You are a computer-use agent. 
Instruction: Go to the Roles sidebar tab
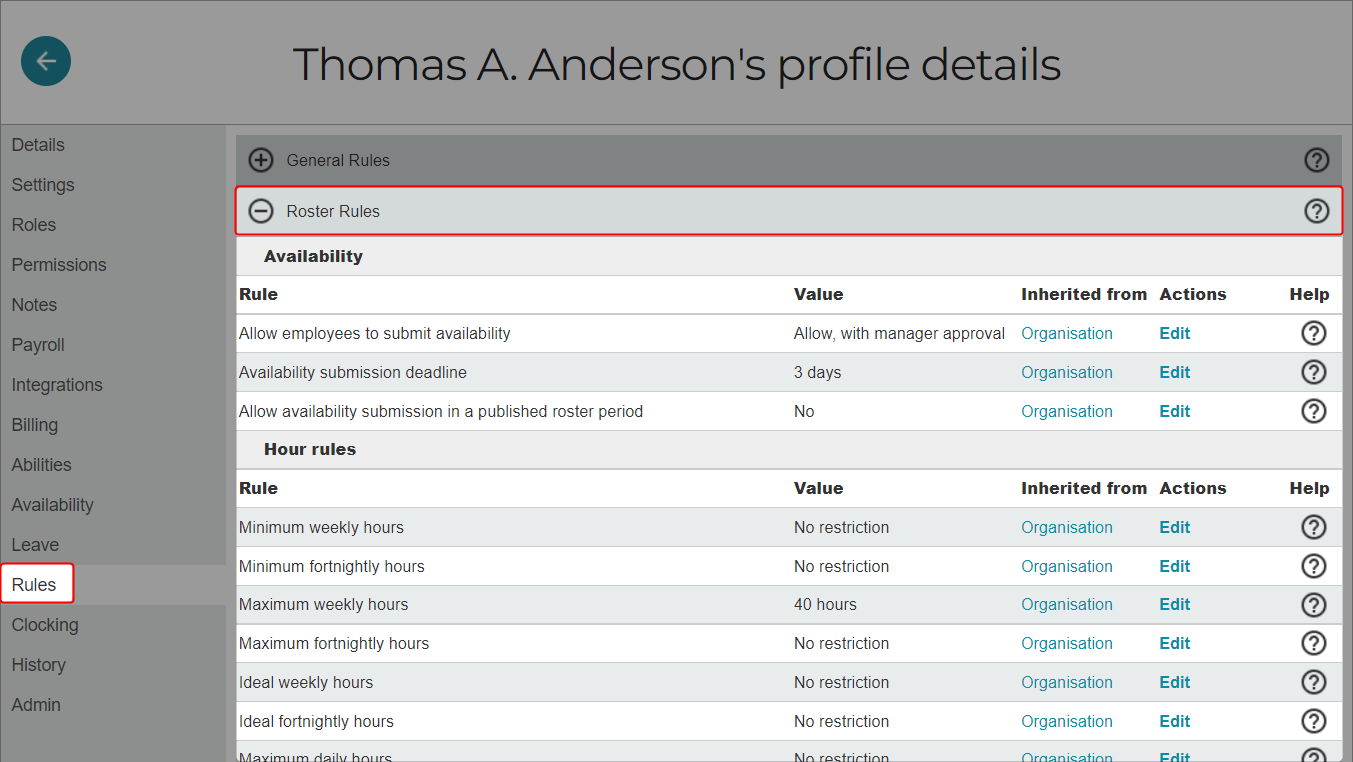34,225
